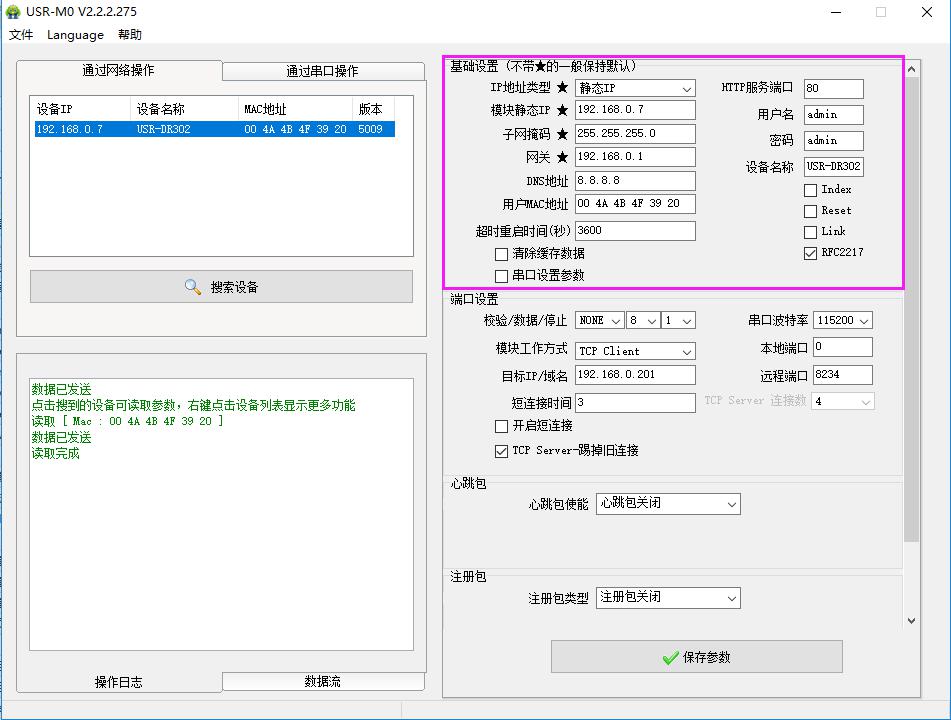The height and width of the screenshot is (720, 951).
Task: Check the 清除缓存数据 checkbox
Action: pyautogui.click(x=502, y=254)
